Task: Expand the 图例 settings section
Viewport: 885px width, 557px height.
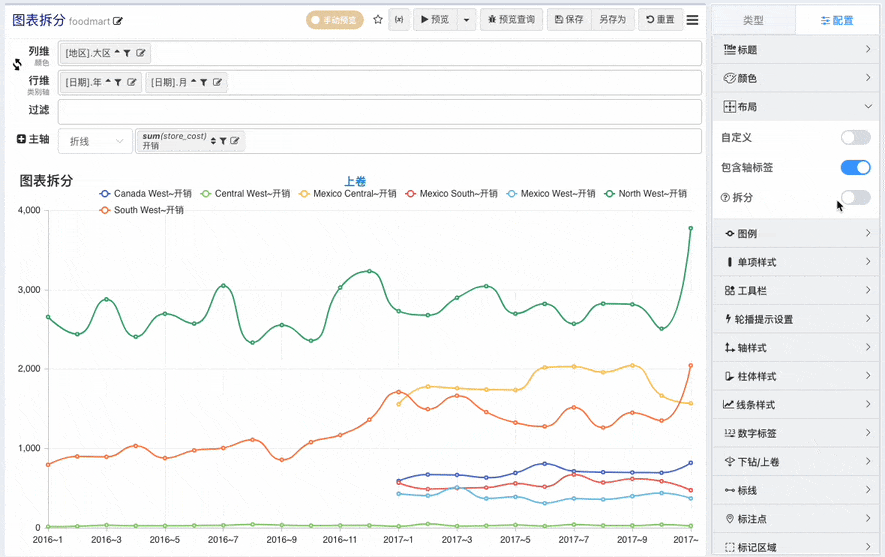Action: [x=797, y=234]
